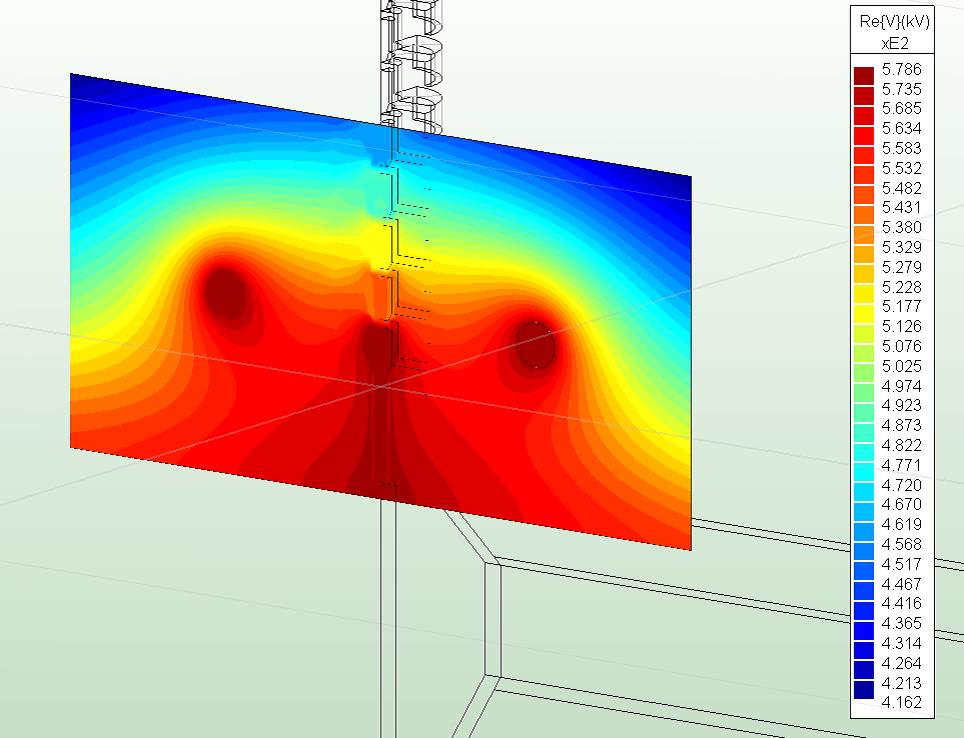
Task: Select the 4.162 minimum legend value
Action: point(901,702)
